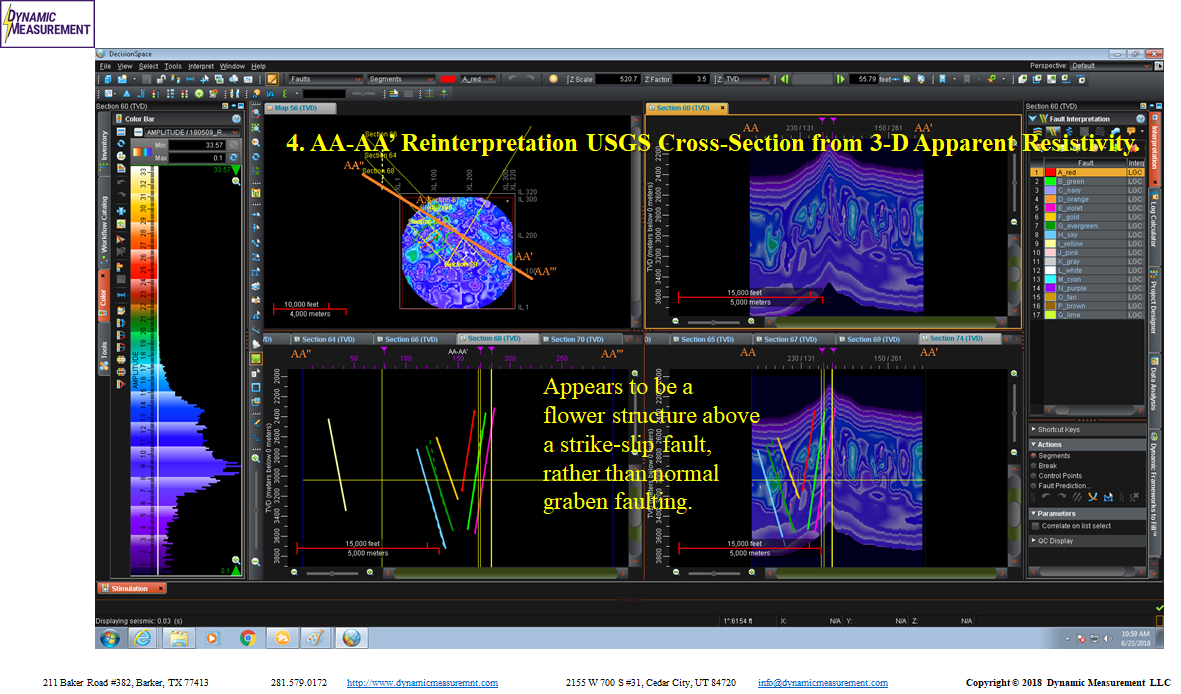
Task: Click the crossing faults icon in Actions
Action: point(1092,497)
